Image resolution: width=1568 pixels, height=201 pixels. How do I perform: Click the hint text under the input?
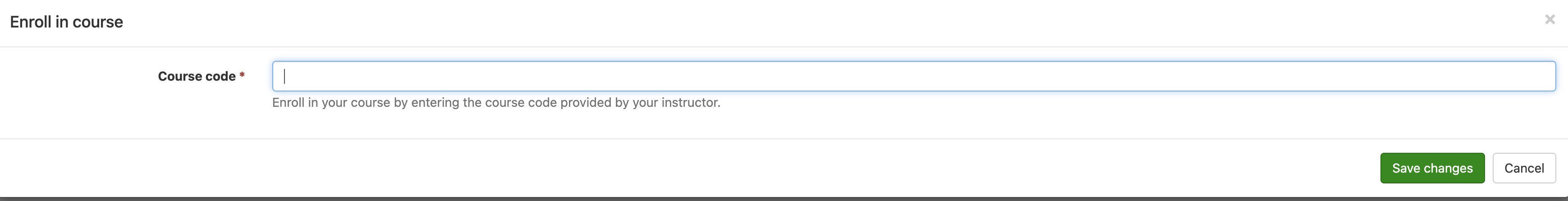[x=496, y=102]
